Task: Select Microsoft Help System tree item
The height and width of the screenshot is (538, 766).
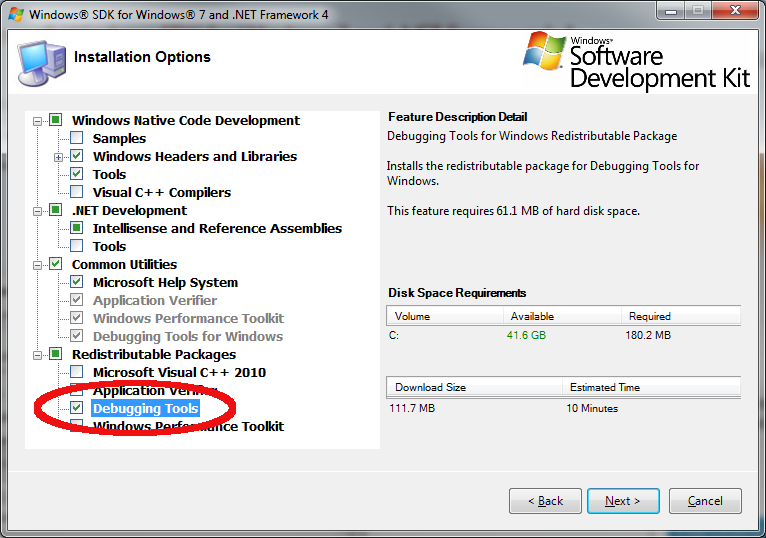Action: (x=165, y=283)
